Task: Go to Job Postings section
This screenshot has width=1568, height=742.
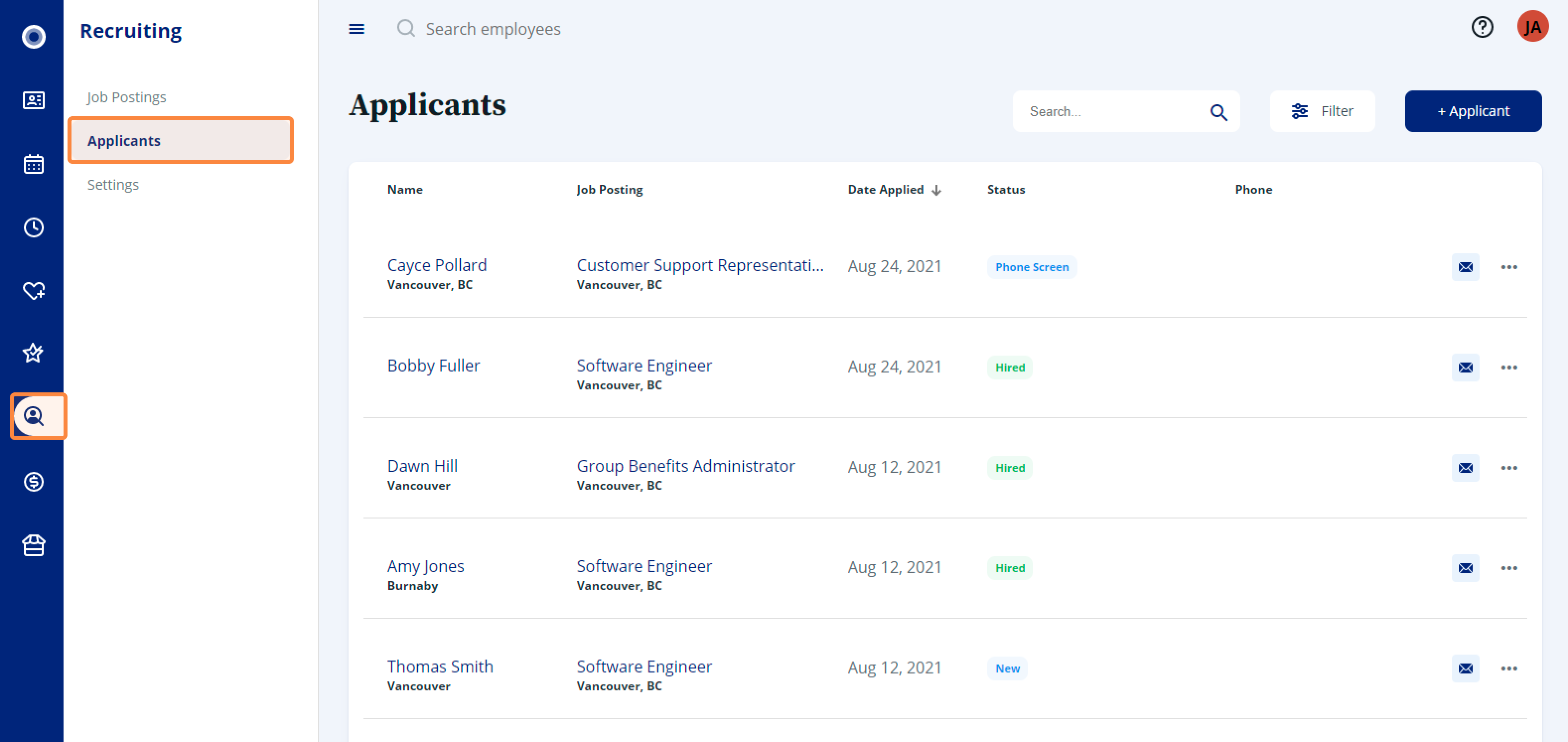Action: [x=127, y=97]
